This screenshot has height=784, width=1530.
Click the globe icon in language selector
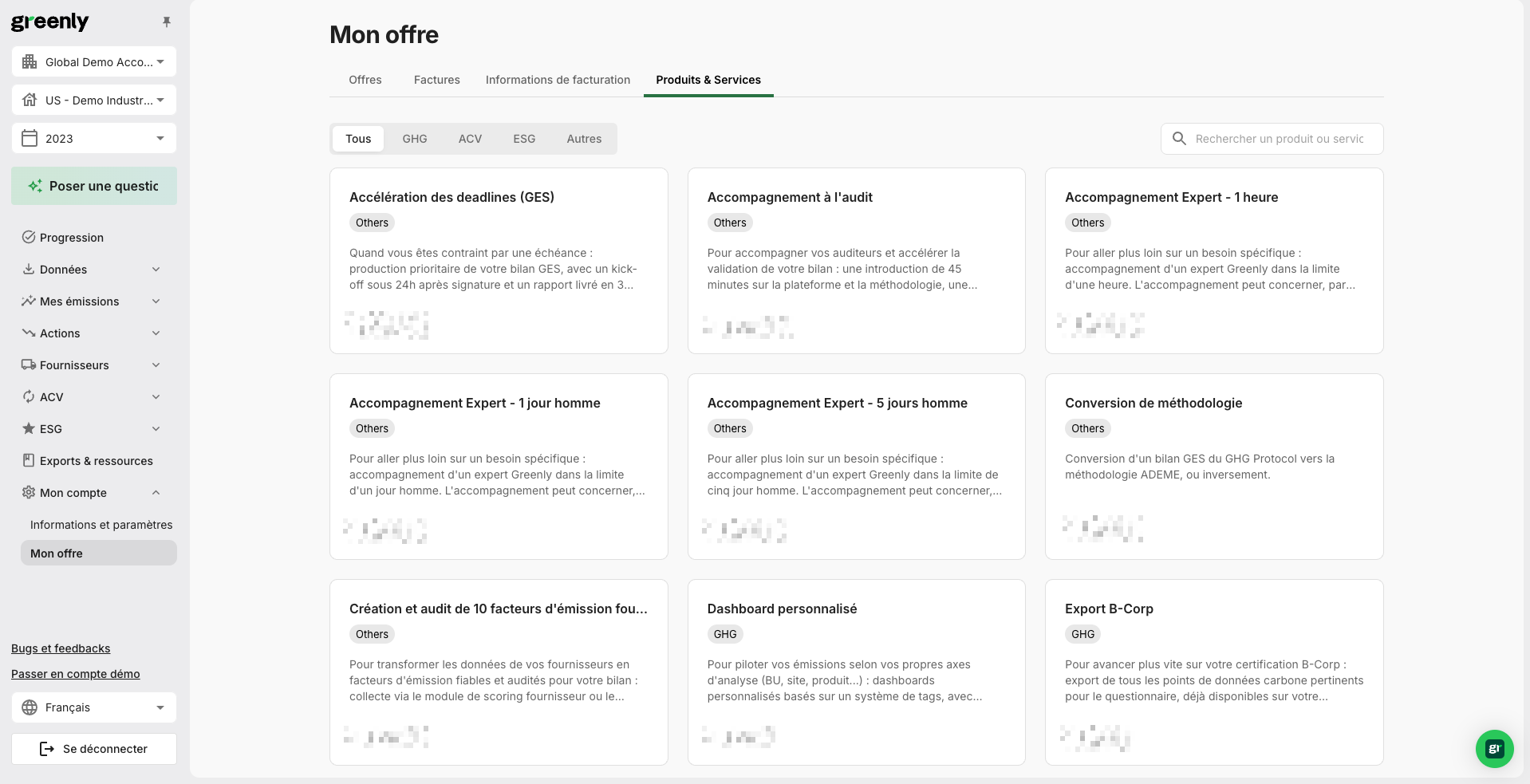(x=30, y=707)
